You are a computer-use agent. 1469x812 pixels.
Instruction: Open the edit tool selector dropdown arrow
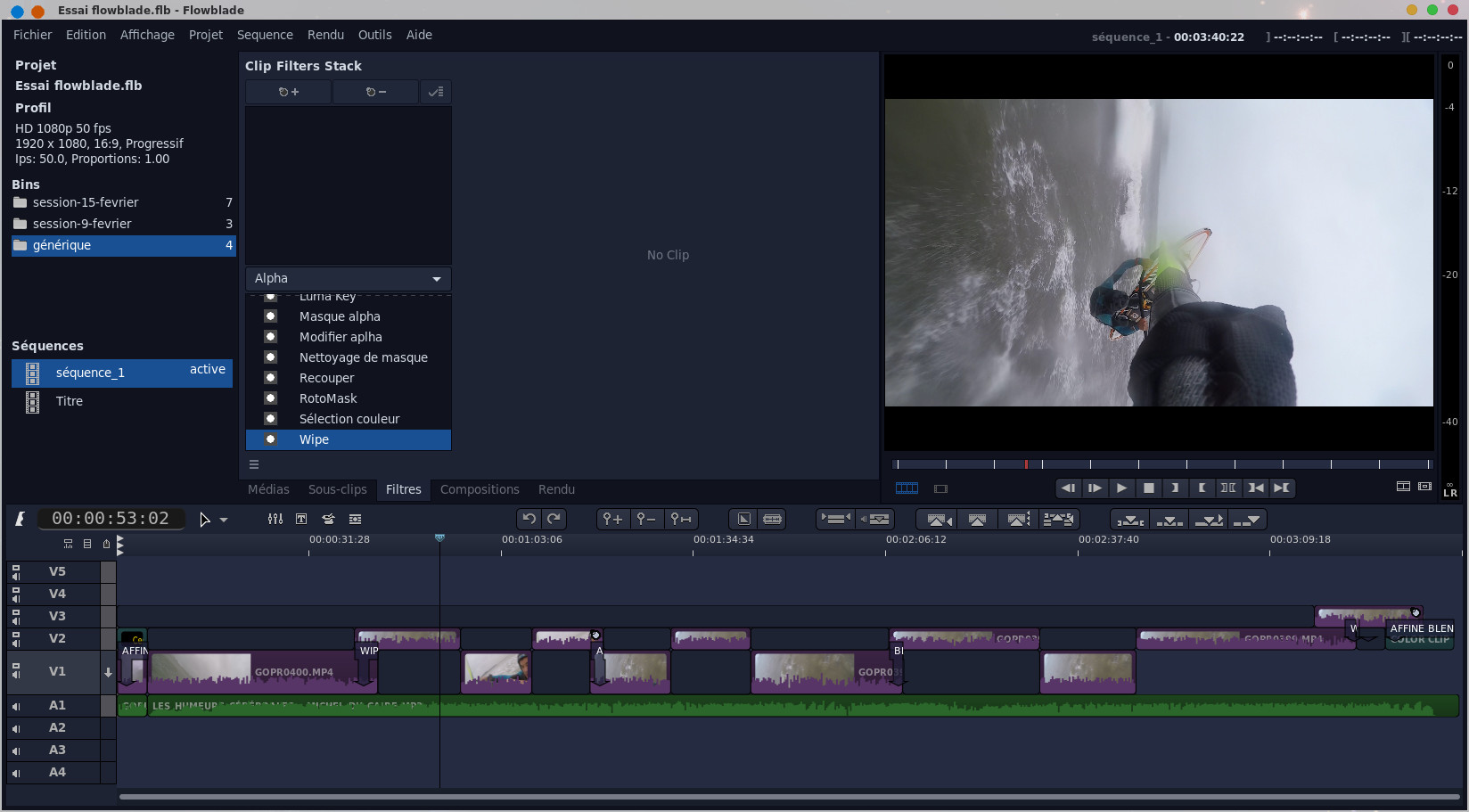[224, 520]
